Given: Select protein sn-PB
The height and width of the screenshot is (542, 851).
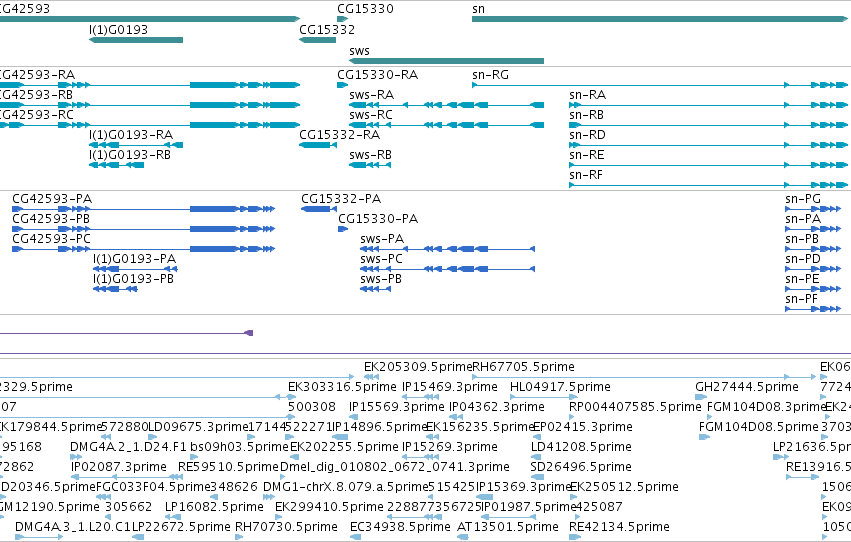Looking at the screenshot, I should 802,239.
